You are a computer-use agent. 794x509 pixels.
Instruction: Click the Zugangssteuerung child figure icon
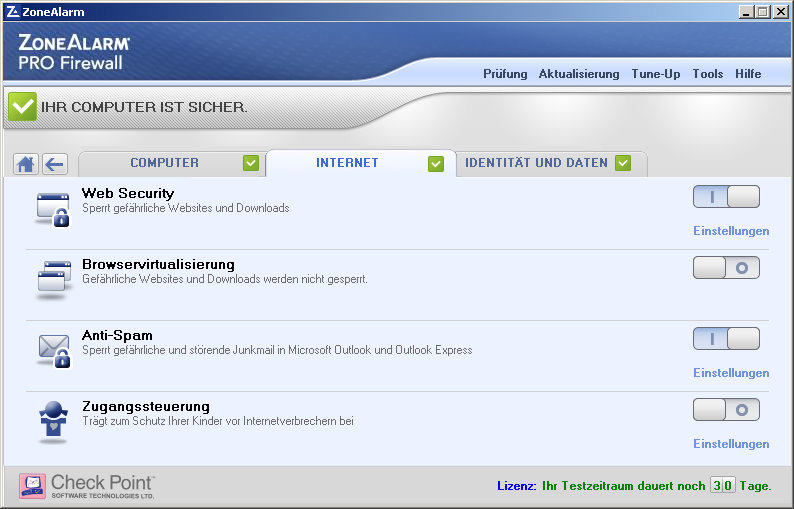coord(54,420)
